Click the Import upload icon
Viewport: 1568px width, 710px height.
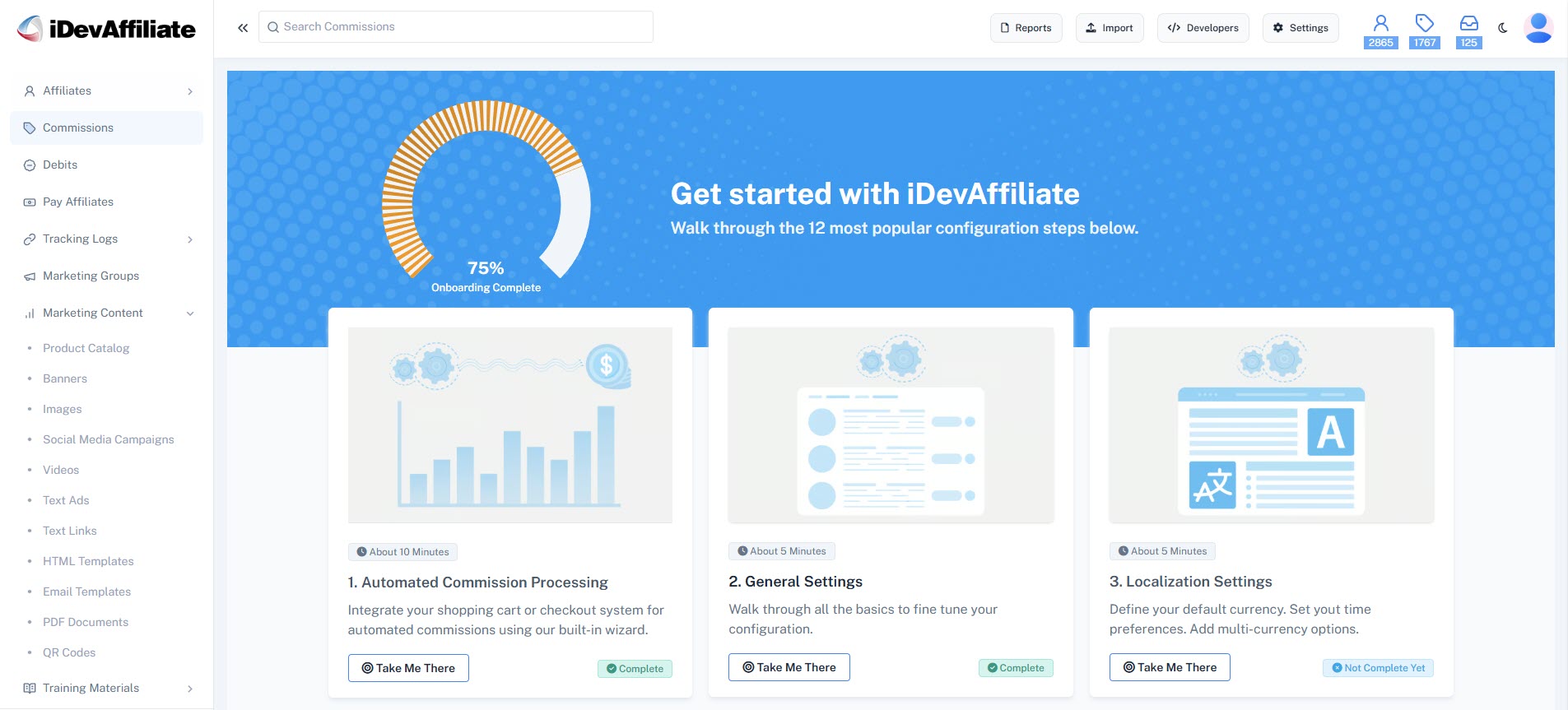1091,28
